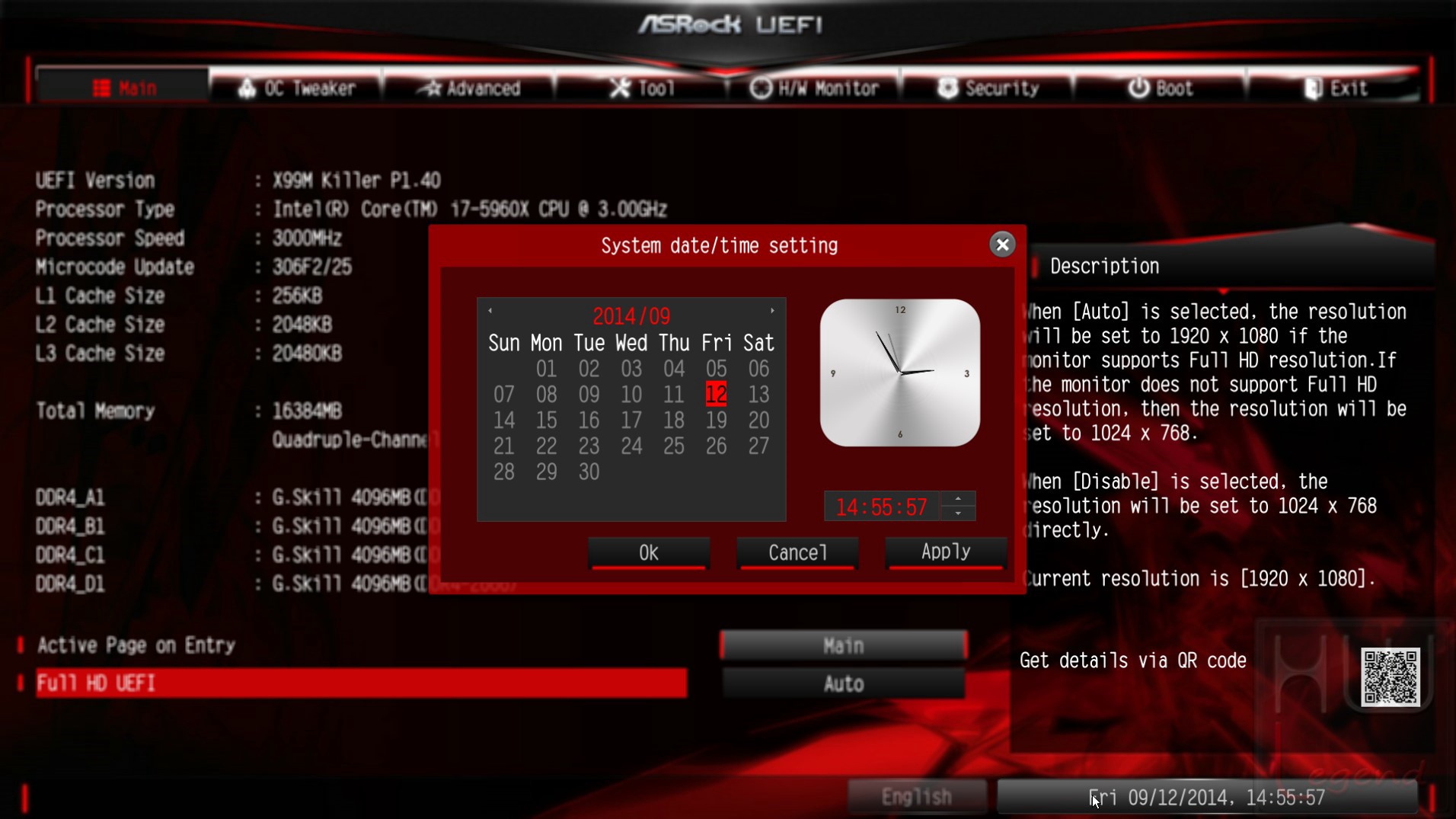Viewport: 1456px width, 819px height.
Task: Click the analog clock face
Action: 900,373
